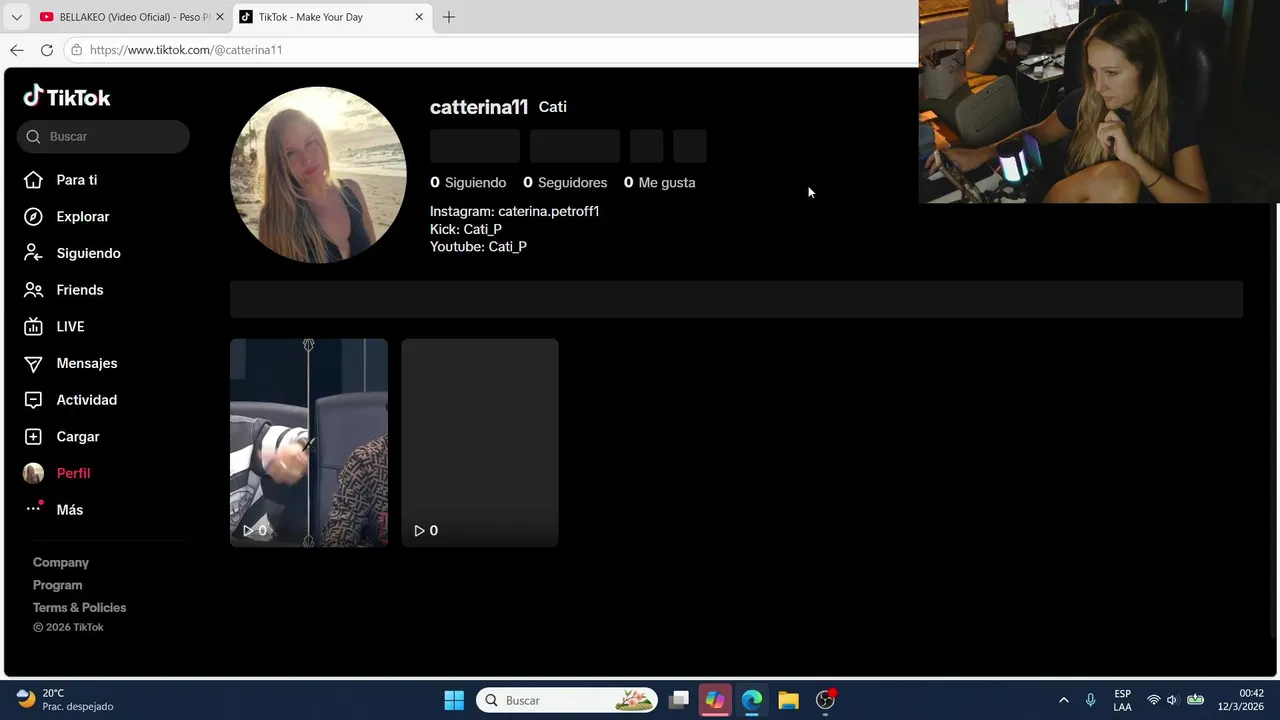Click the Me gusta count

coord(660,183)
